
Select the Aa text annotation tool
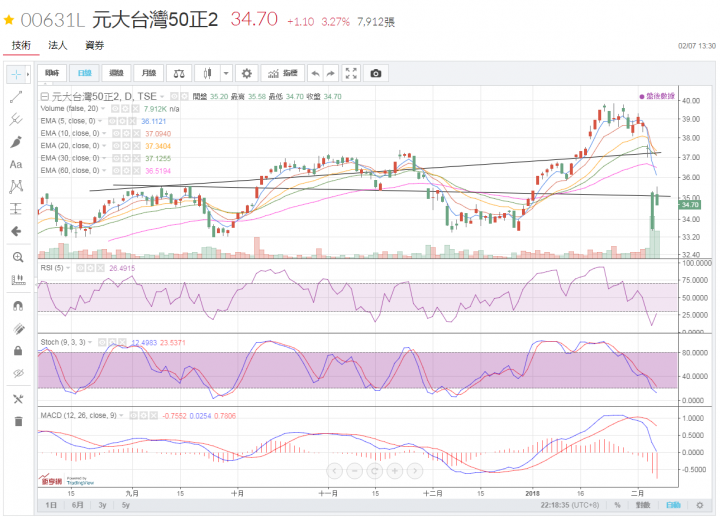[16, 164]
